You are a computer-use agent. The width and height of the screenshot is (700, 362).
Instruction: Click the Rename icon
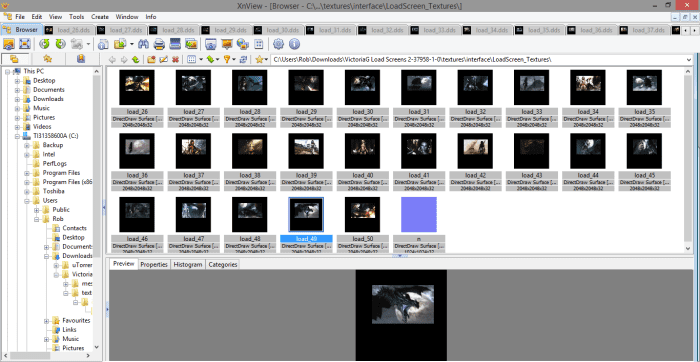coord(163,59)
